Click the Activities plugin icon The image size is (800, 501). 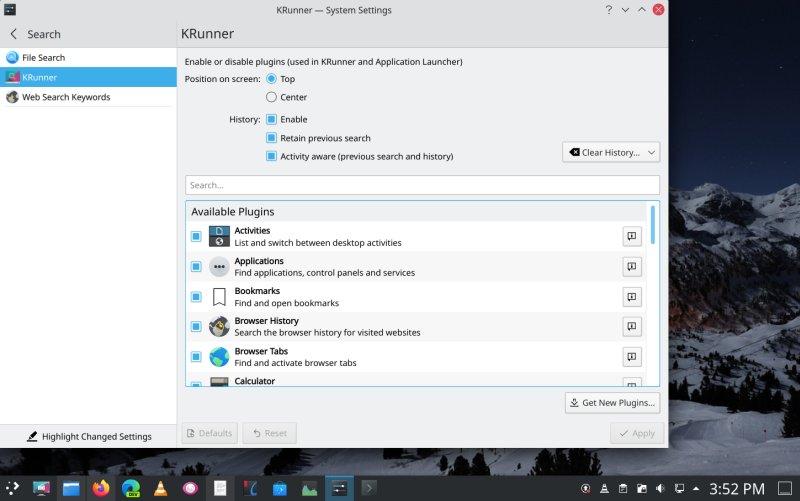[x=219, y=237]
